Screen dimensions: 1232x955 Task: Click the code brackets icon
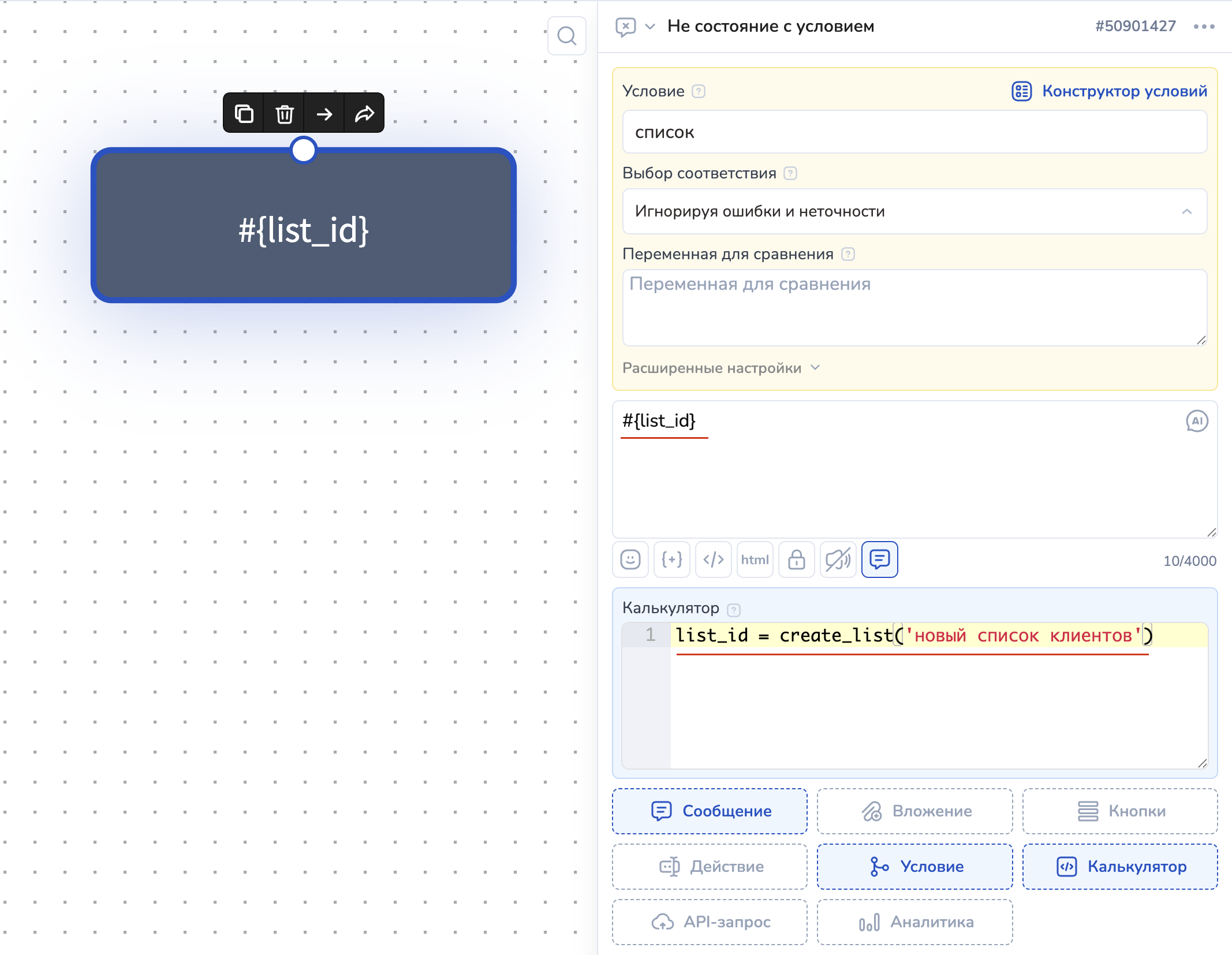[714, 559]
